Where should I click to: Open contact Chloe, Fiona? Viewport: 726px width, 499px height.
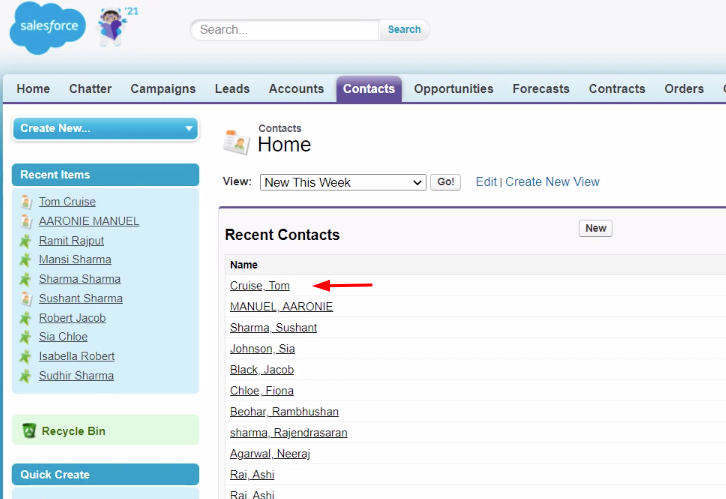click(262, 391)
